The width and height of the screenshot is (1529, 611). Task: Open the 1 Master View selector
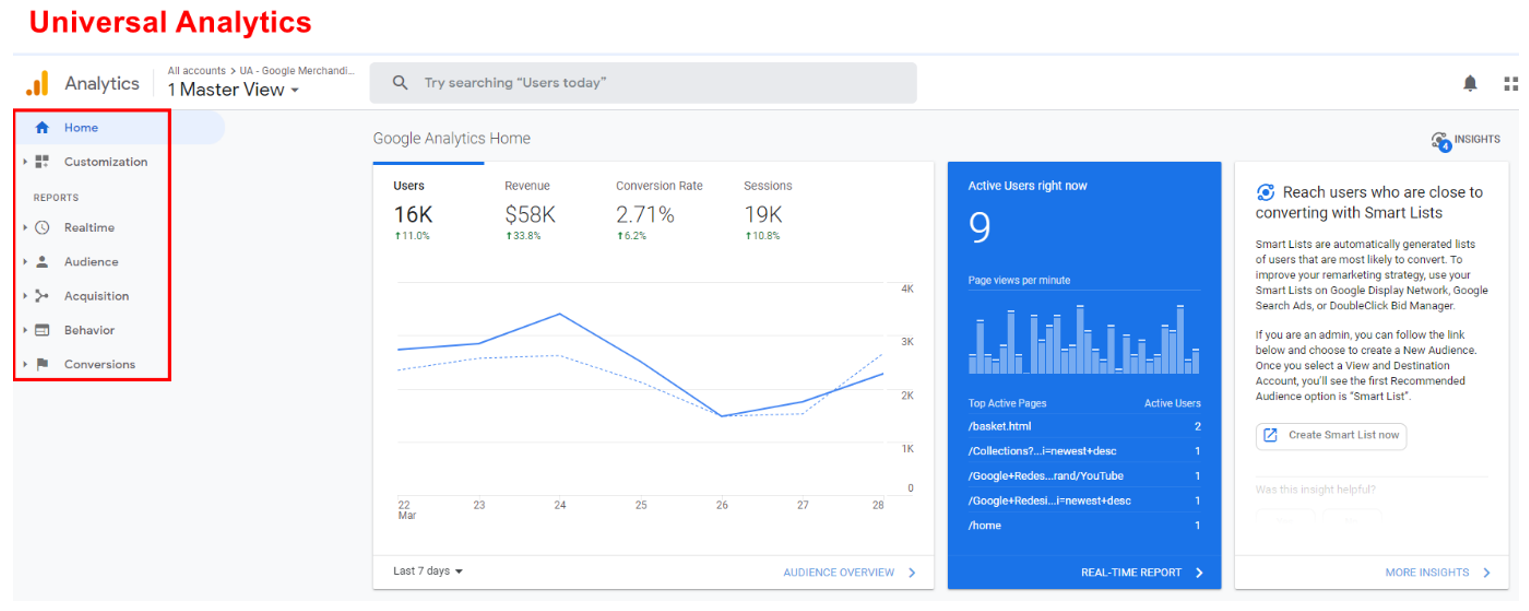[232, 89]
